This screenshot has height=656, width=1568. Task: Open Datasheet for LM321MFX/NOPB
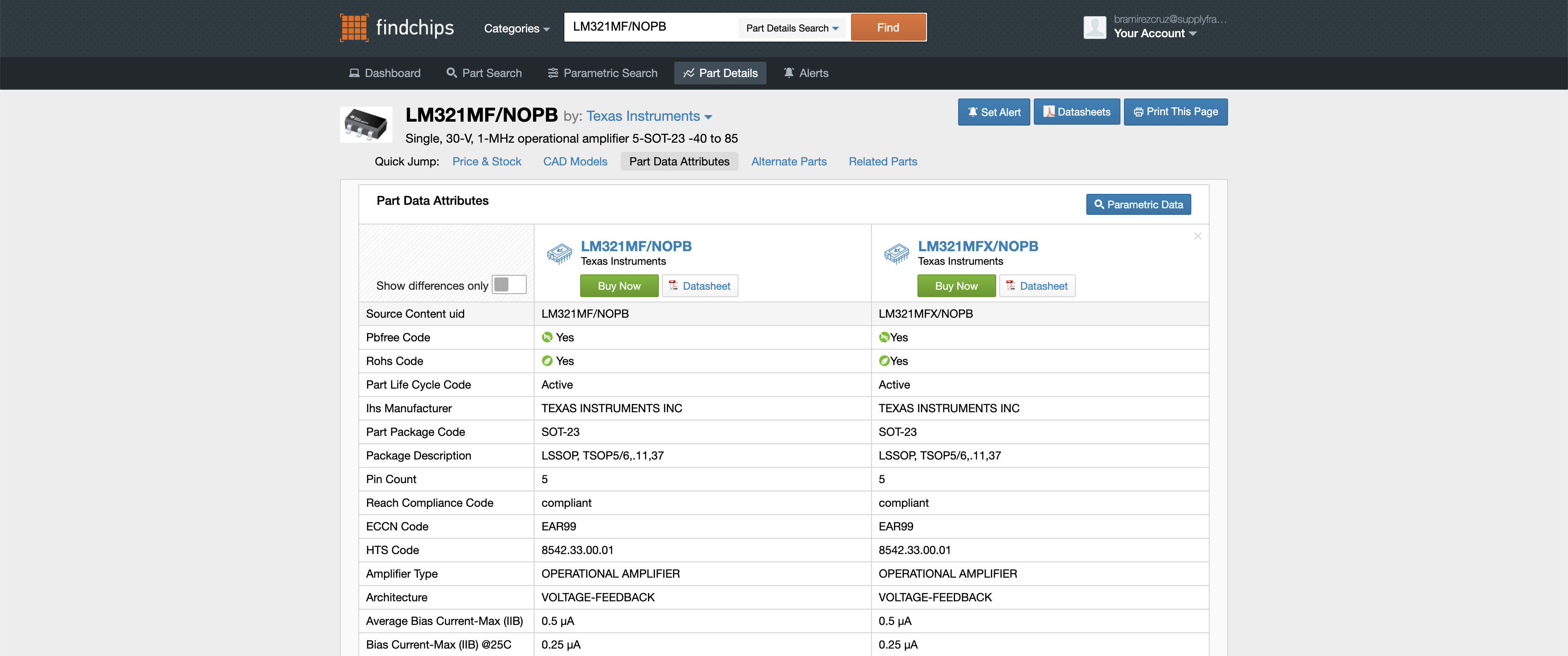coord(1037,286)
